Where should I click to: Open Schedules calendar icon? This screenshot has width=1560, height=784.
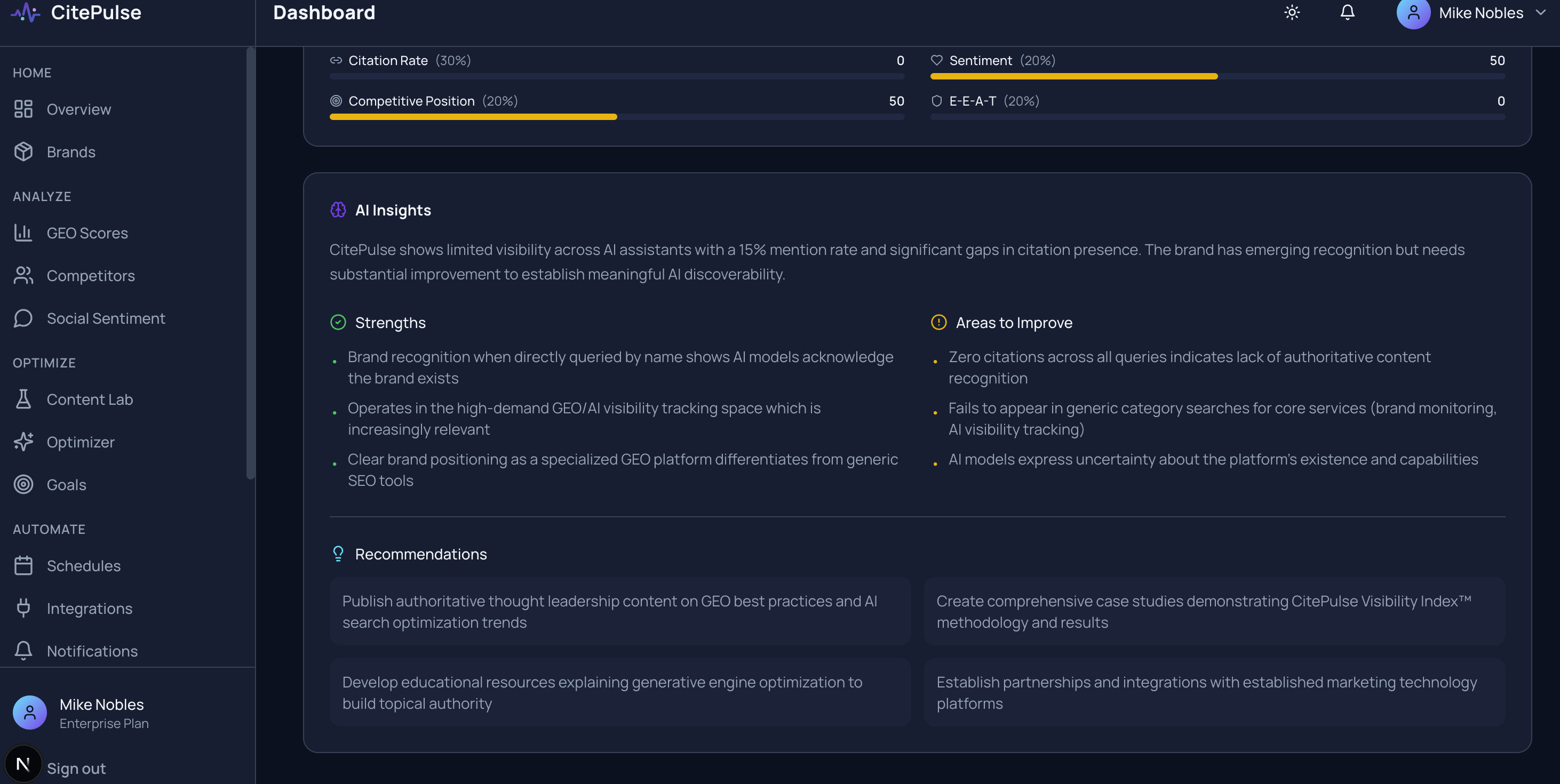tap(23, 566)
